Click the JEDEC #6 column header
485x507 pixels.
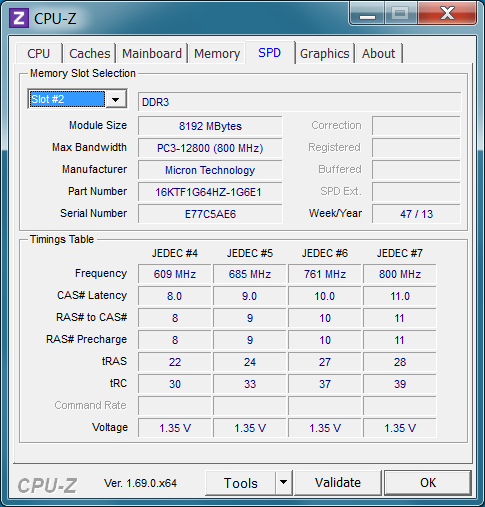pos(325,253)
